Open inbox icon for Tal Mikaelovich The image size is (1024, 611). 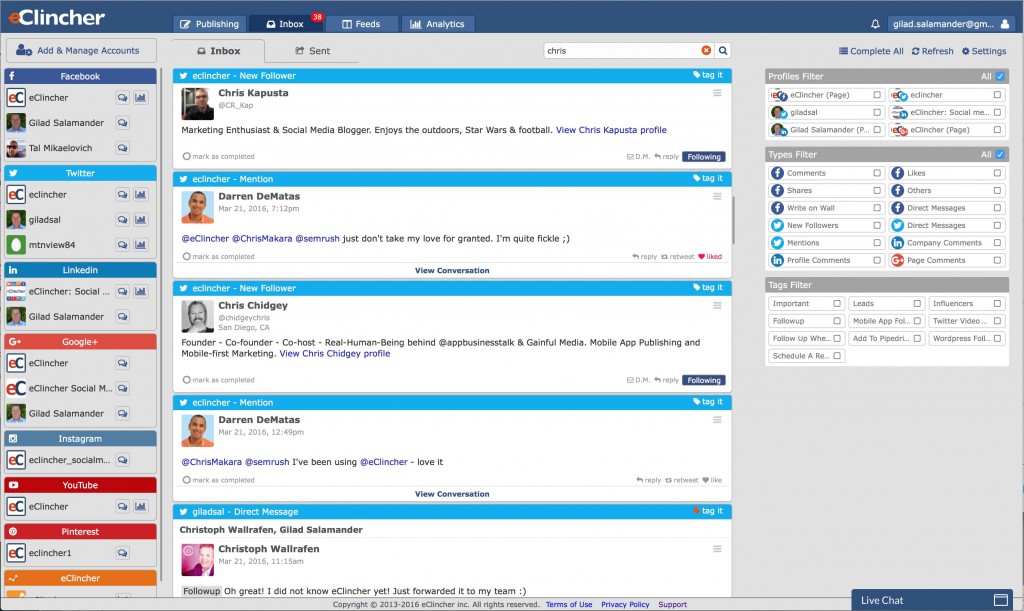point(122,148)
